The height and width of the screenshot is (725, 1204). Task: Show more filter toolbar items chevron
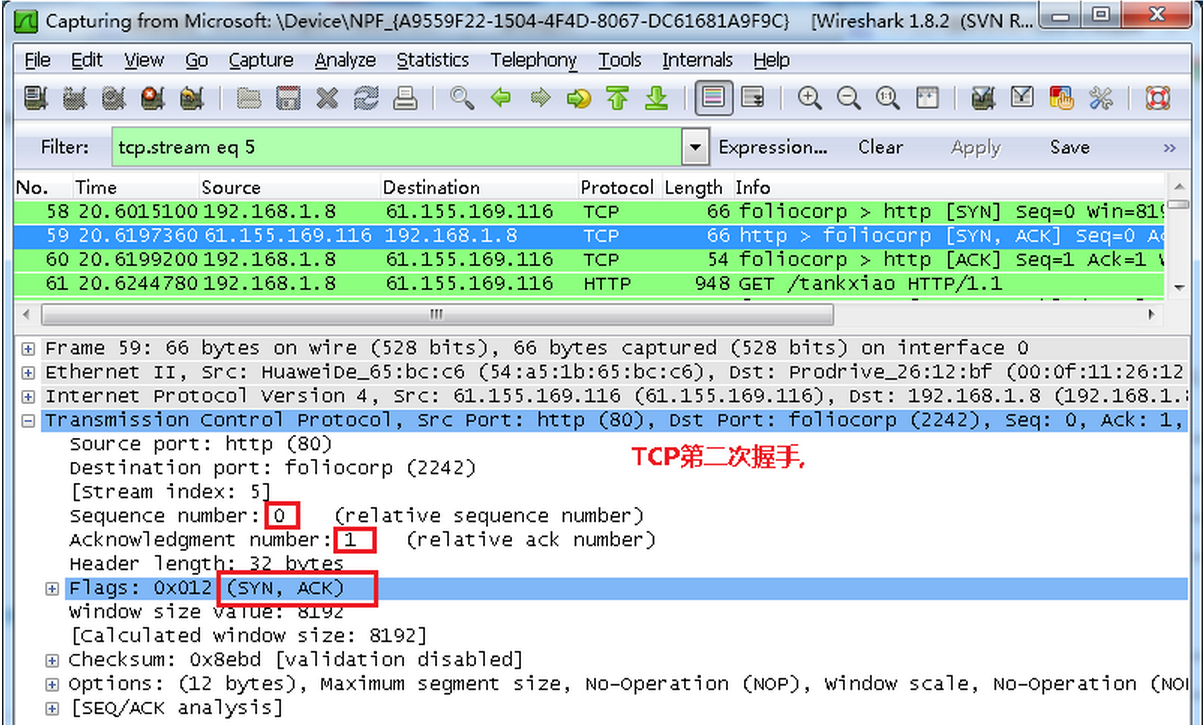pos(1169,147)
